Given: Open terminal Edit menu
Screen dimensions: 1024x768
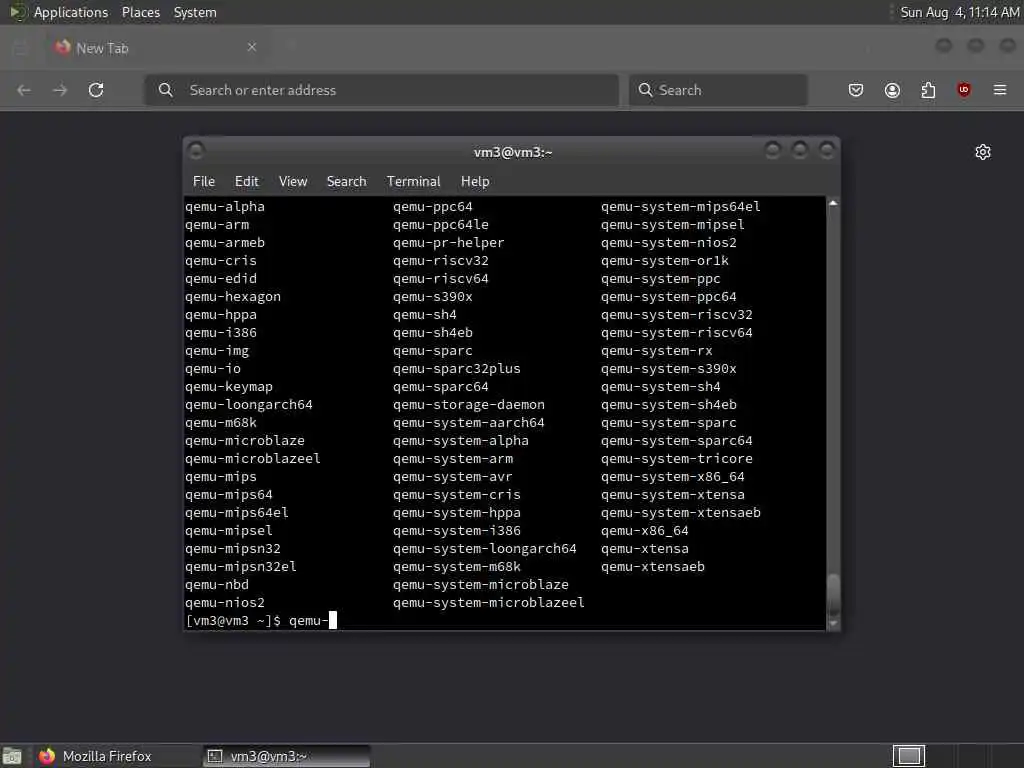Looking at the screenshot, I should pos(246,182).
